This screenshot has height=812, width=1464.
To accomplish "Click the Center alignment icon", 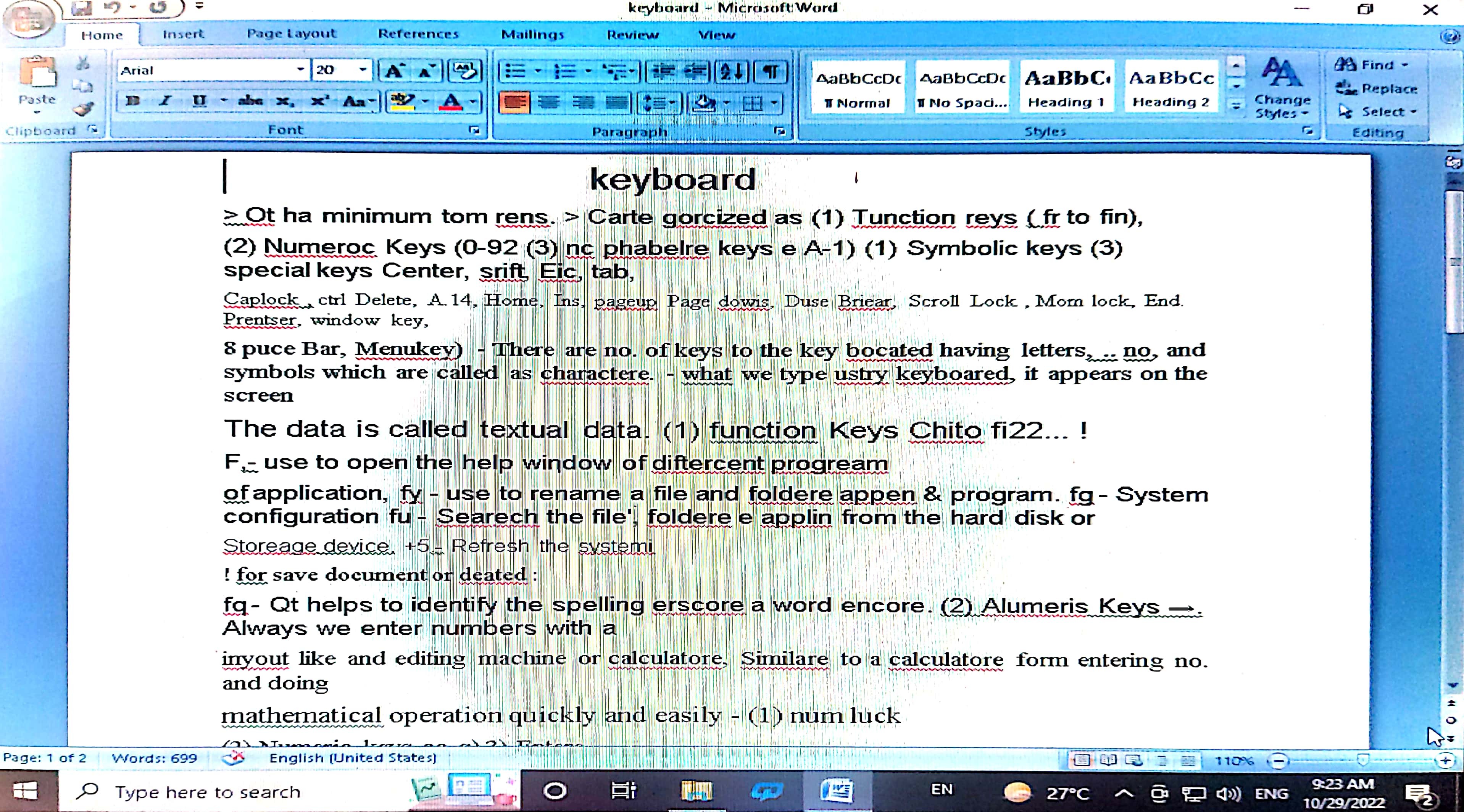I will click(548, 103).
